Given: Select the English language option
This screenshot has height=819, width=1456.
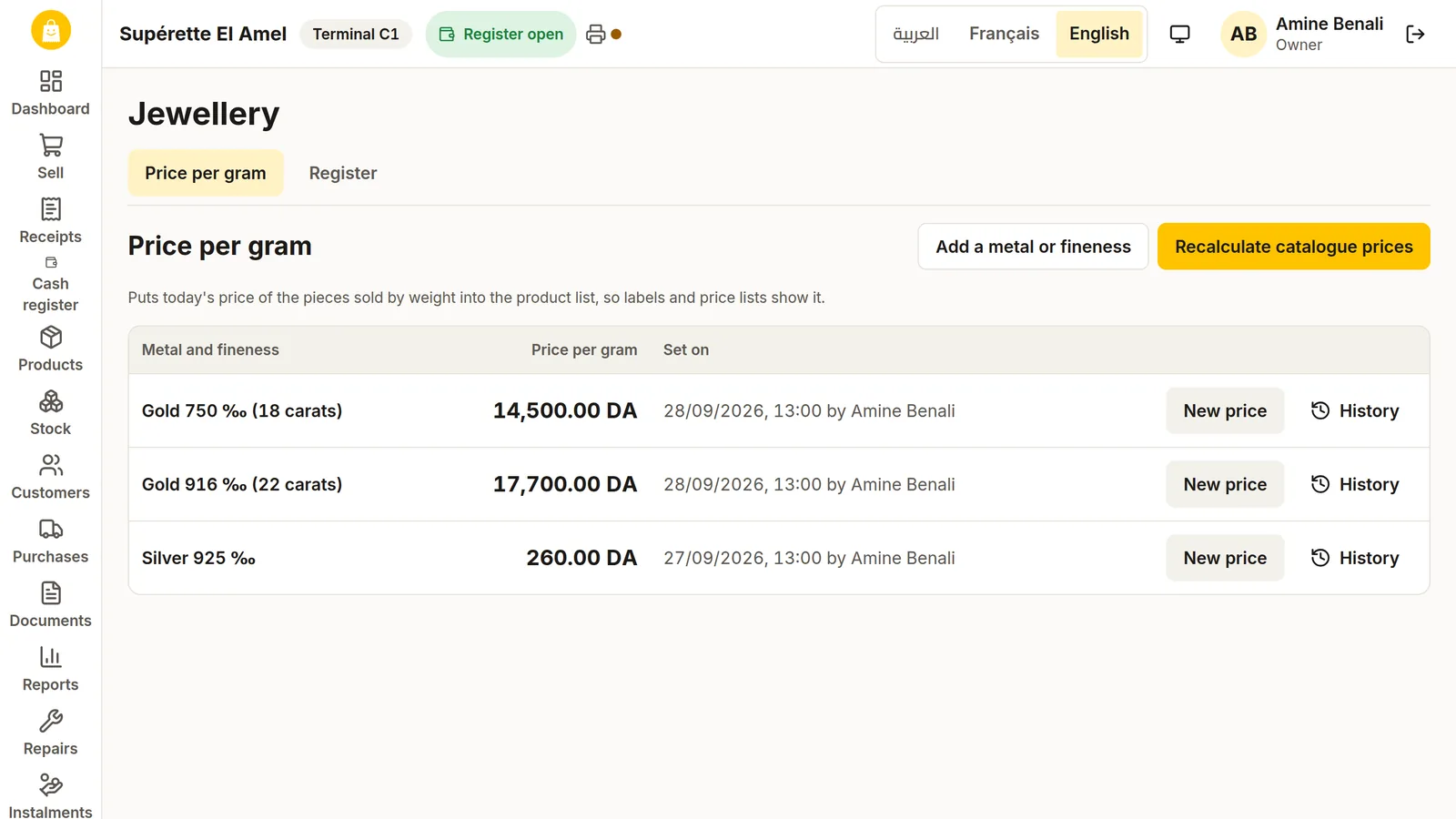Looking at the screenshot, I should pos(1099,34).
